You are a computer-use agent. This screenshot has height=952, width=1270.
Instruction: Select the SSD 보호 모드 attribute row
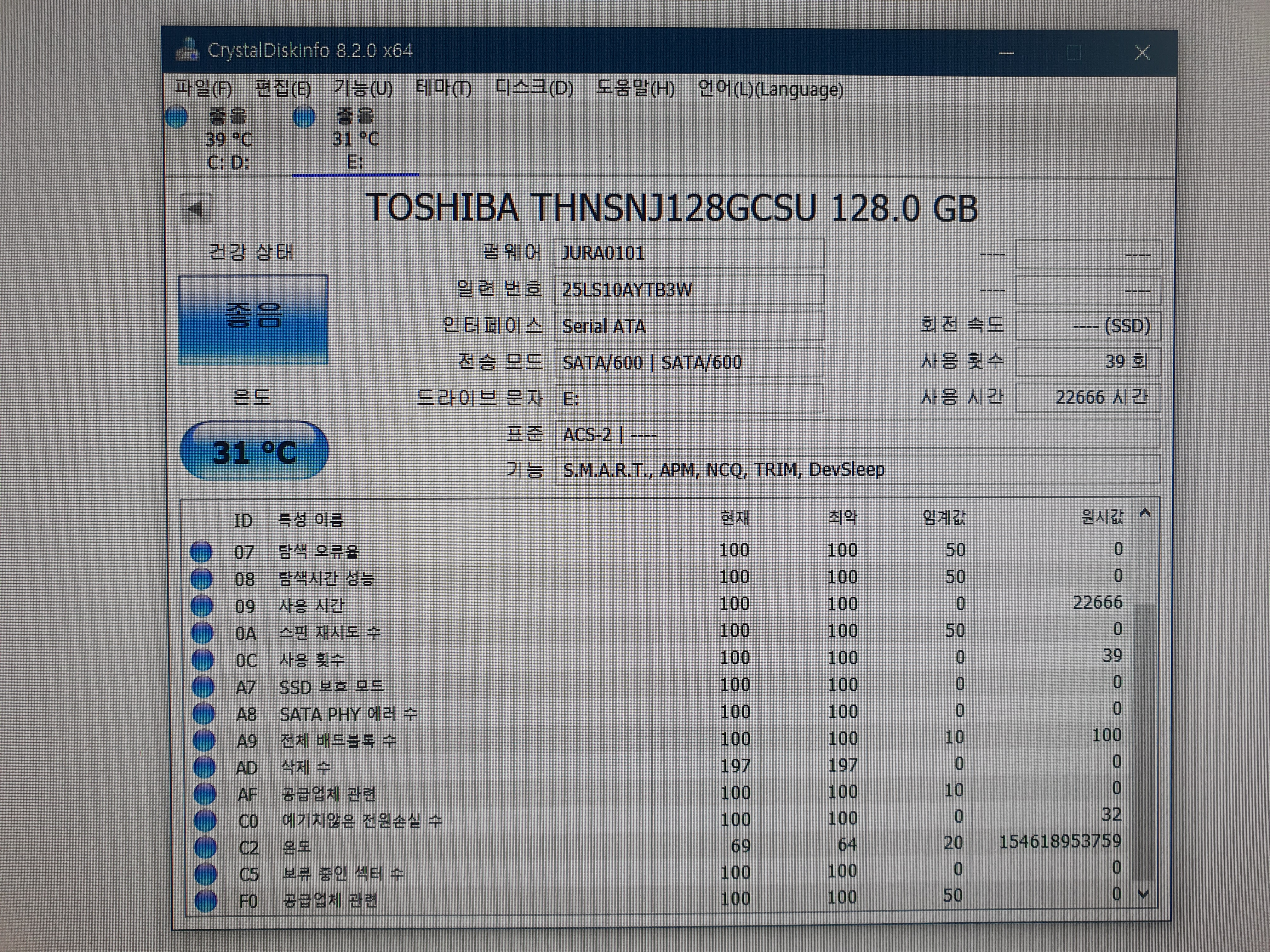657,685
